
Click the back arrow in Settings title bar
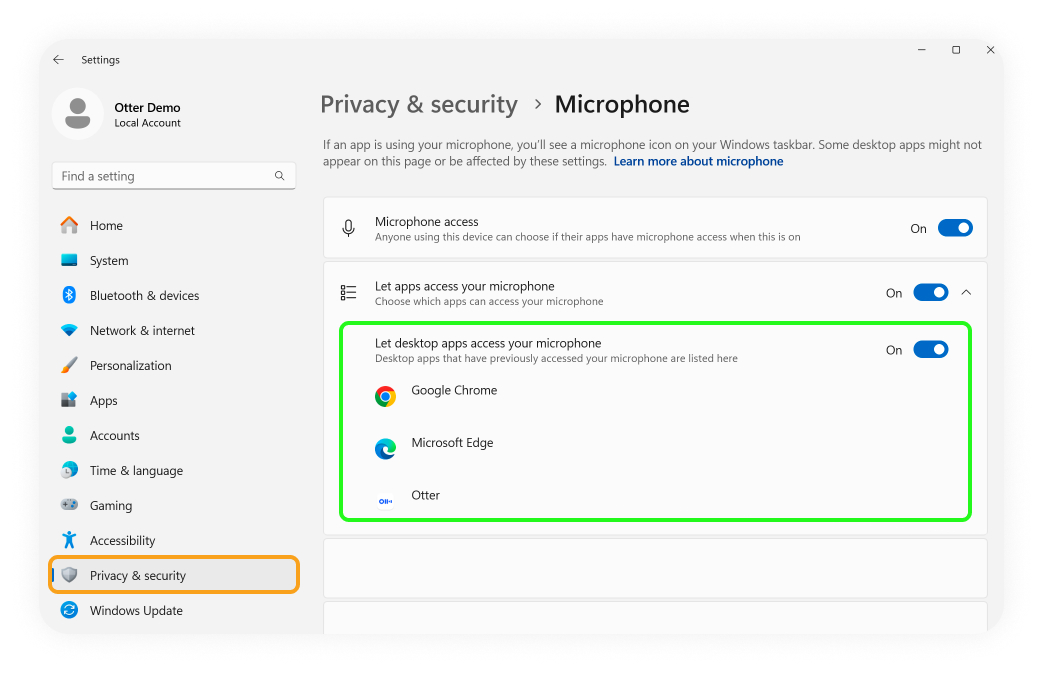tap(59, 60)
